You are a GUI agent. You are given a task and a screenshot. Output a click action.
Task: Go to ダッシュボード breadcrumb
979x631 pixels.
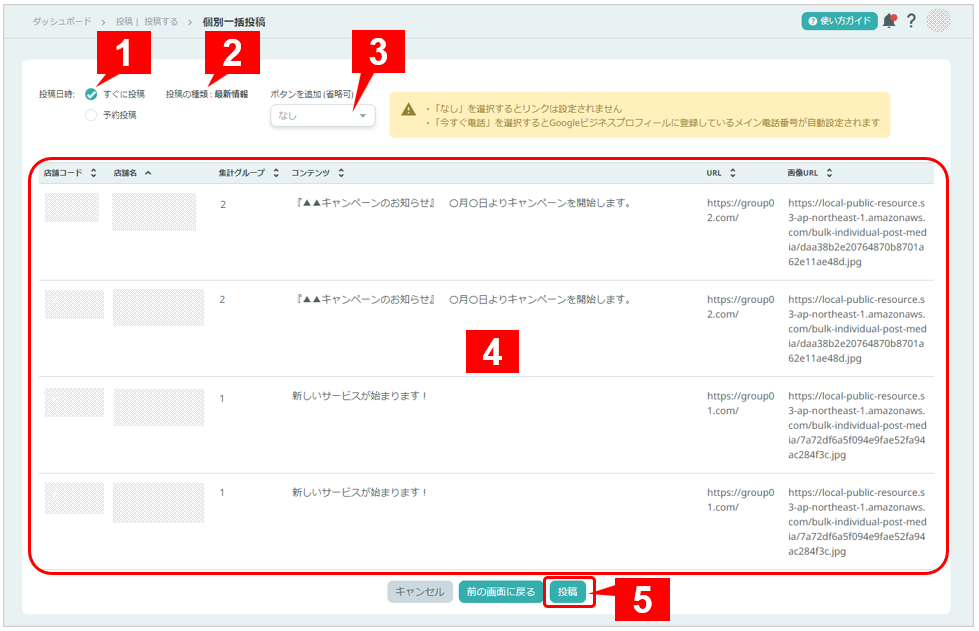pyautogui.click(x=61, y=21)
